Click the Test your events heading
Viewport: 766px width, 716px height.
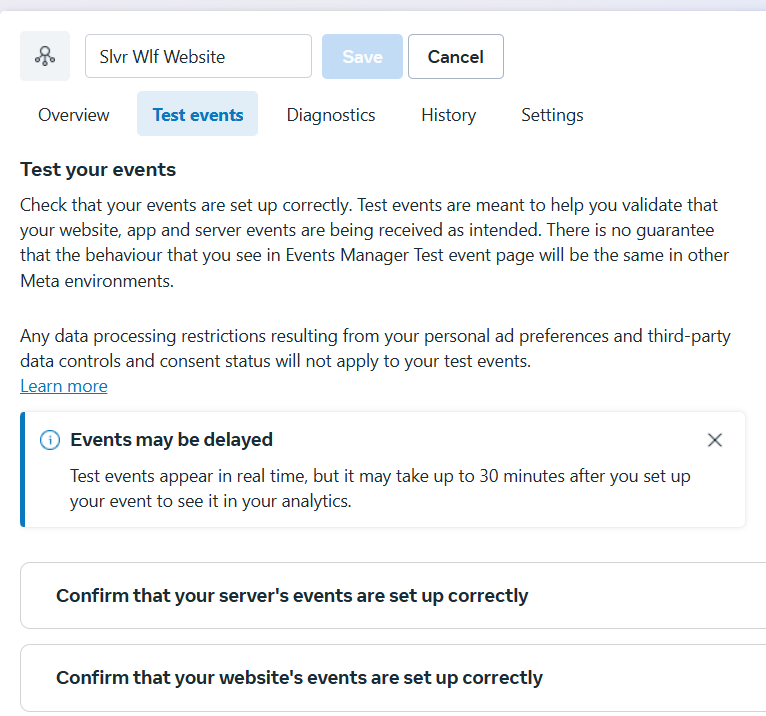pos(98,169)
